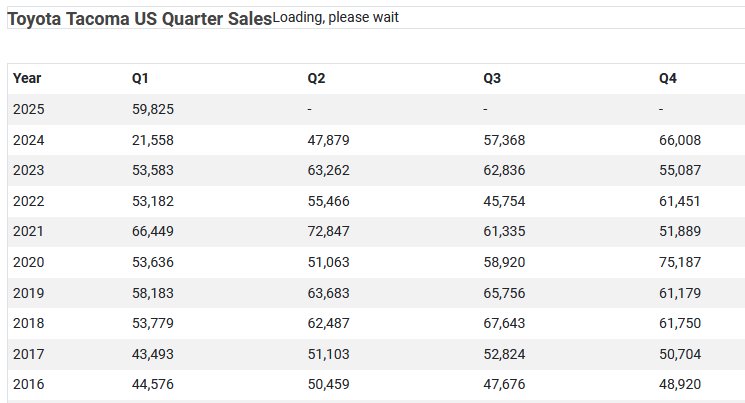
Task: Click the Q2 column header
Action: (x=316, y=78)
